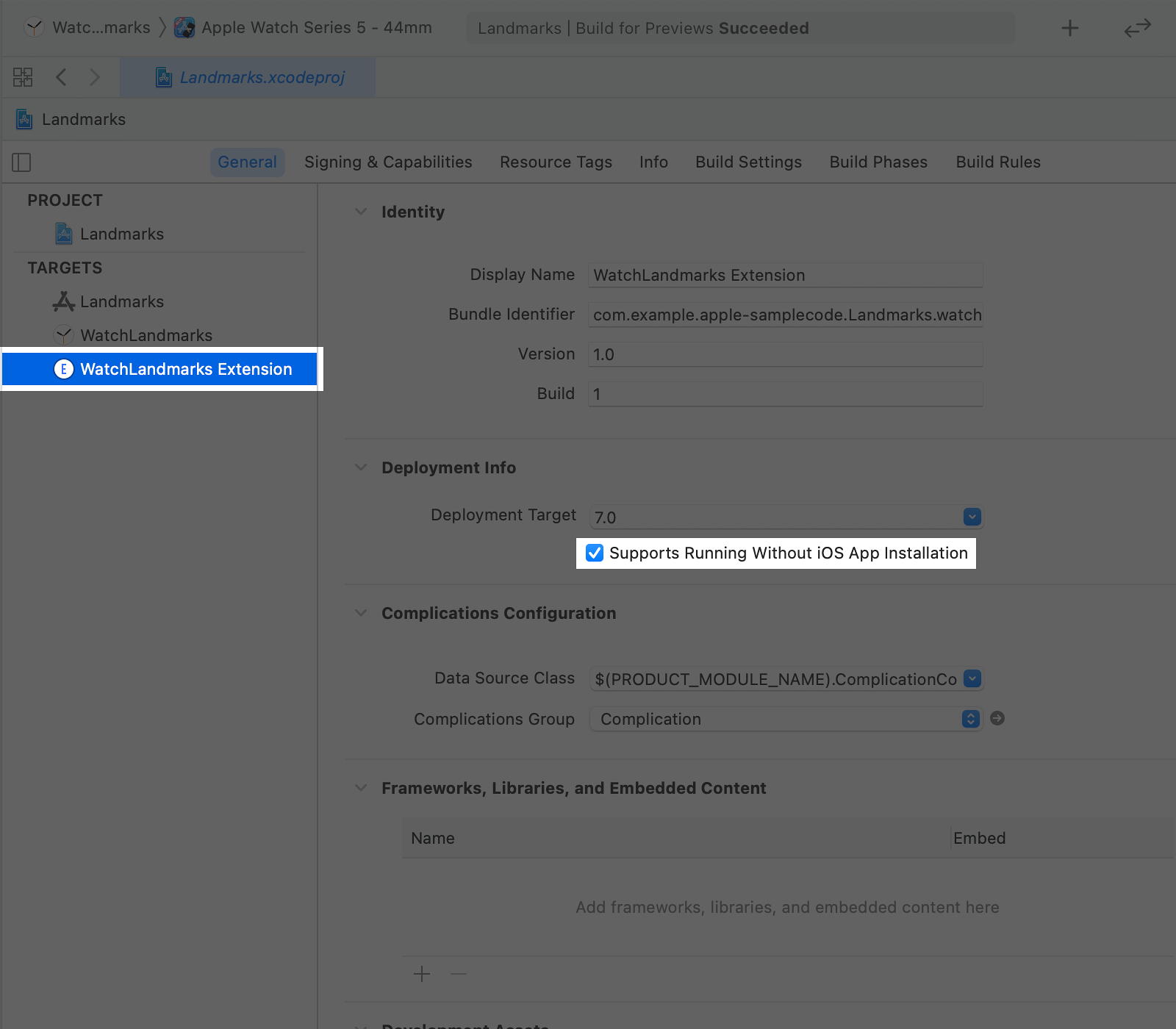Screen dimensions: 1176x1029
Task: Collapse the Deployment Info section
Action: 361,467
